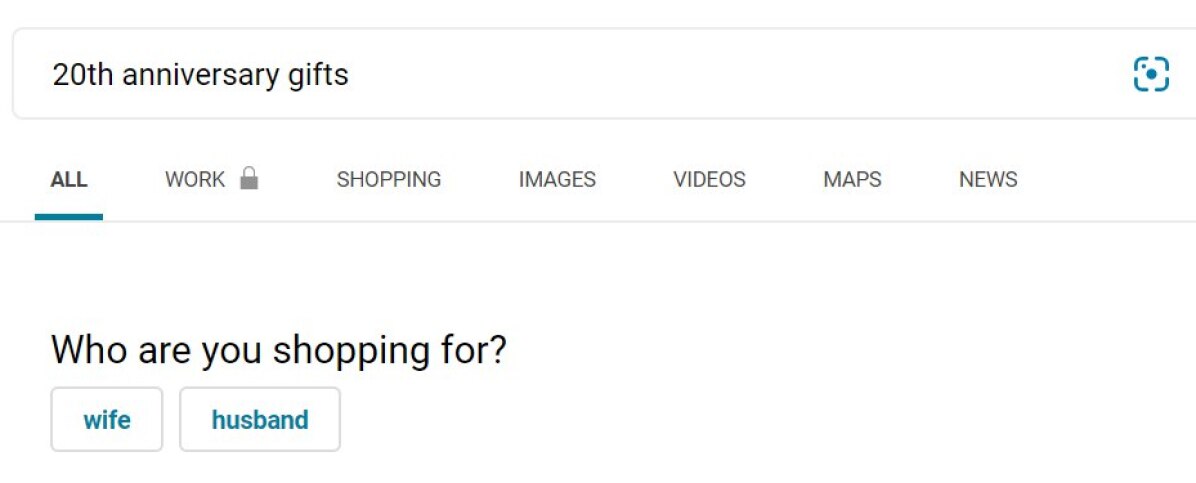
Task: Go to the SHOPPING tab
Action: coord(389,180)
